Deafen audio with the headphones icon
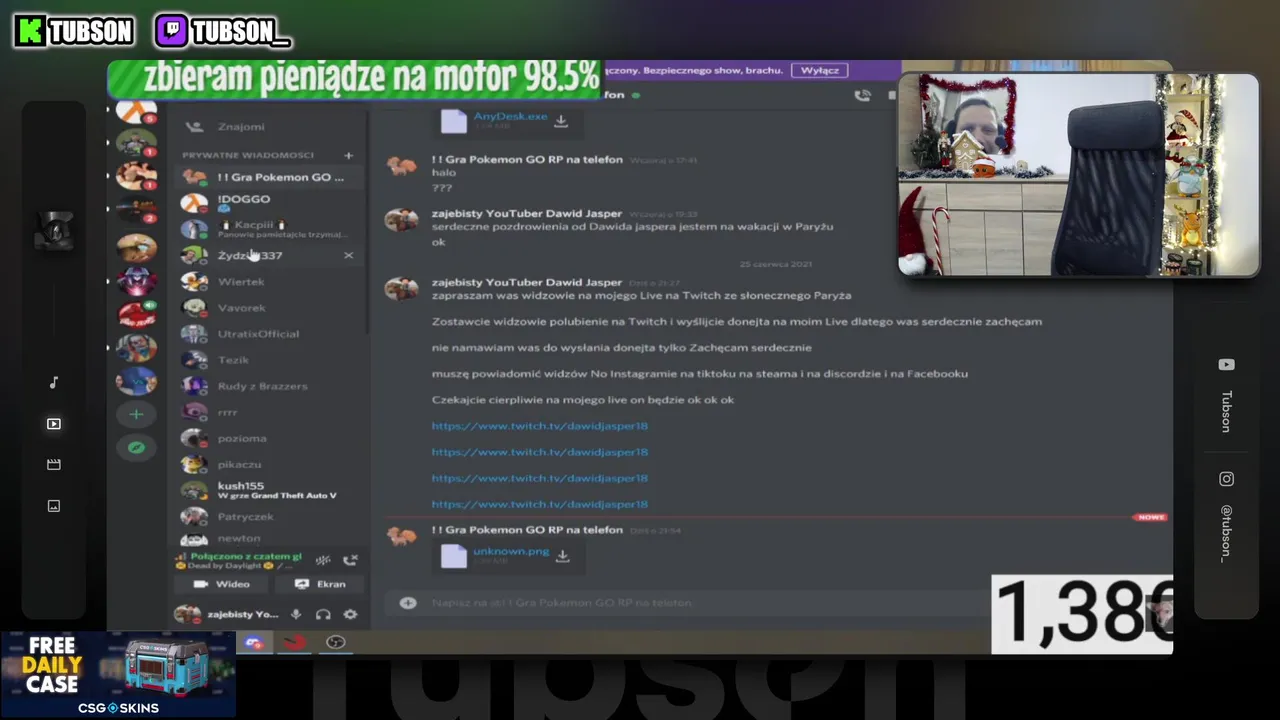1280x720 pixels. (x=323, y=614)
